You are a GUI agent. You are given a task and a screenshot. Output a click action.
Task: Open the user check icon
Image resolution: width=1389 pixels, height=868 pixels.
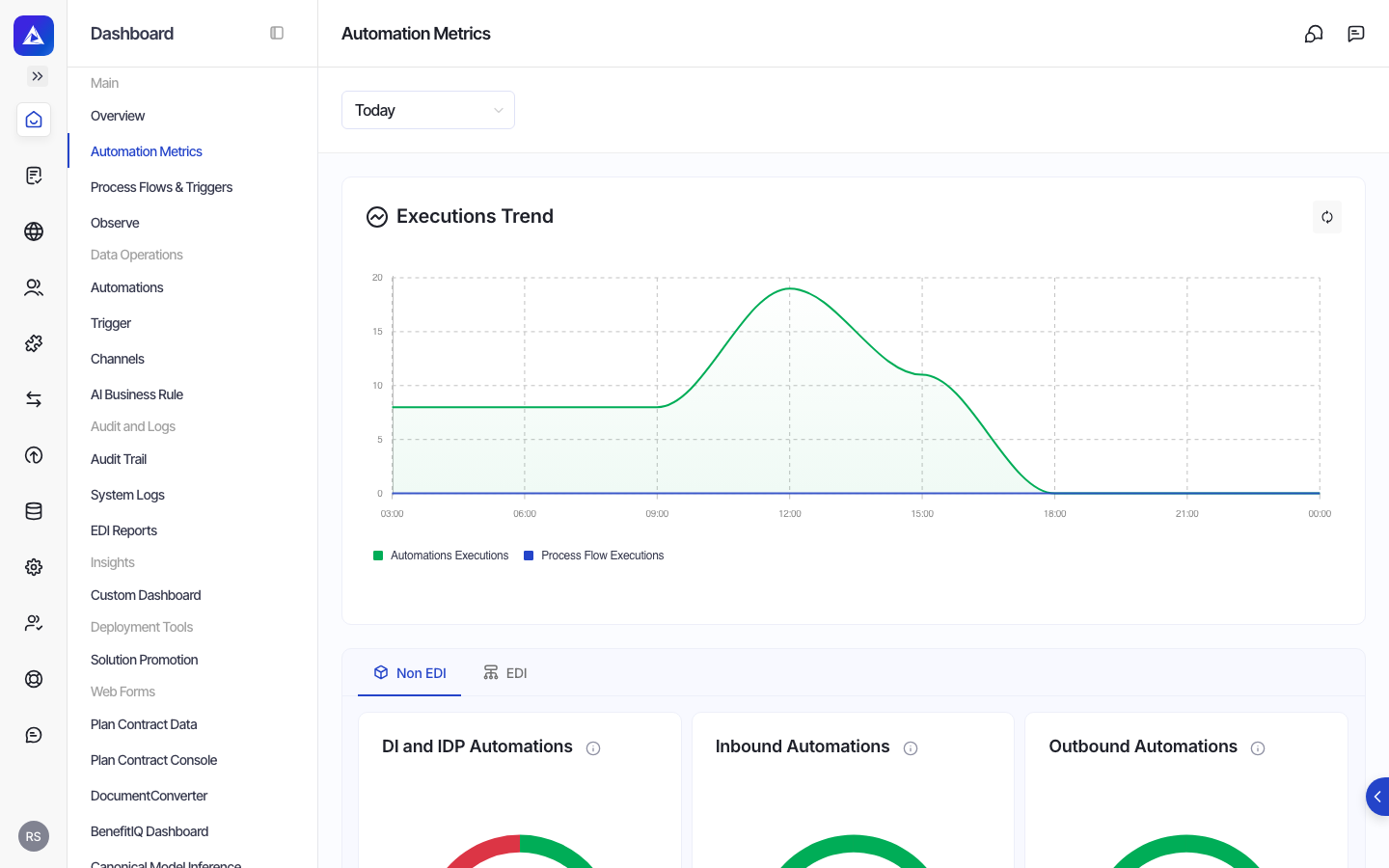[34, 623]
